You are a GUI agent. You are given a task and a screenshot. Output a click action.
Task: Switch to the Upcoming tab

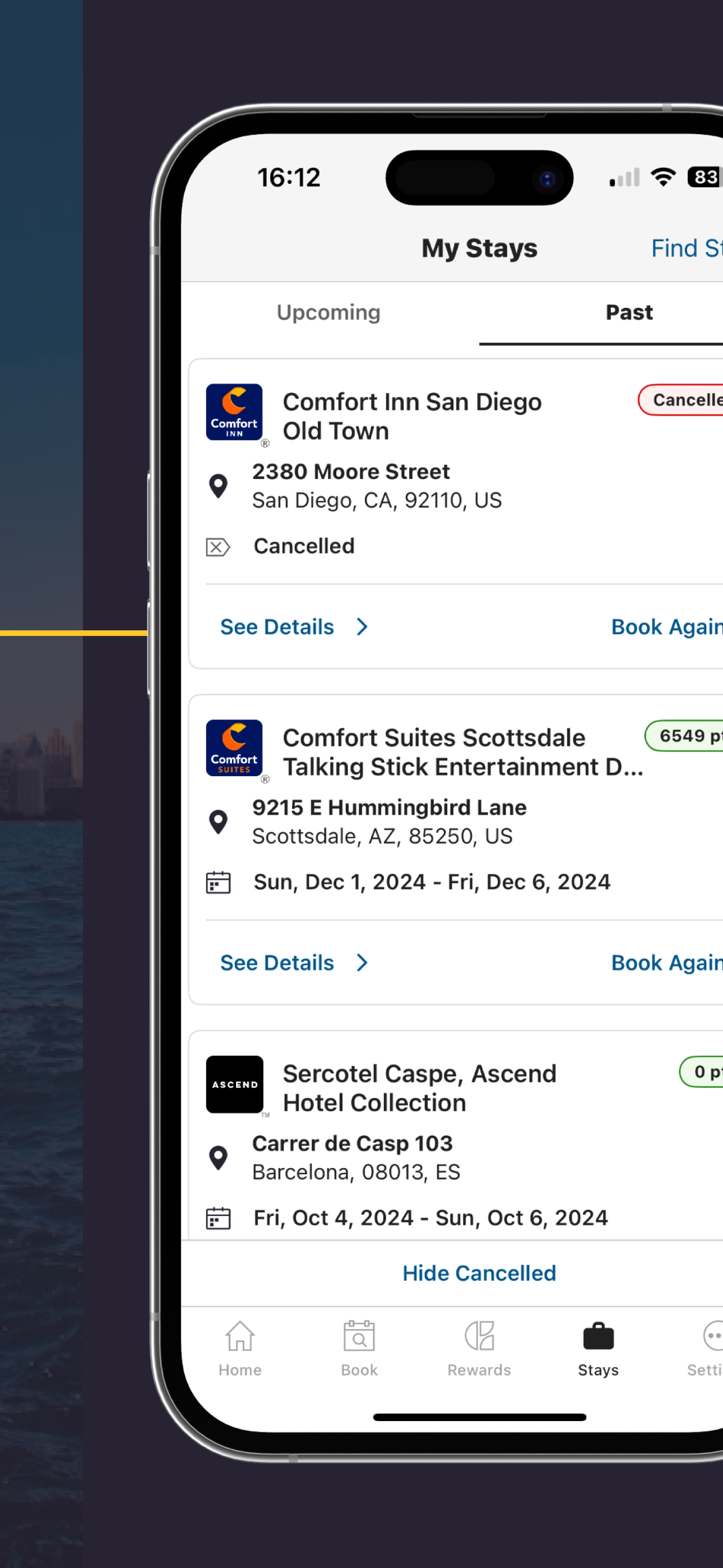328,312
